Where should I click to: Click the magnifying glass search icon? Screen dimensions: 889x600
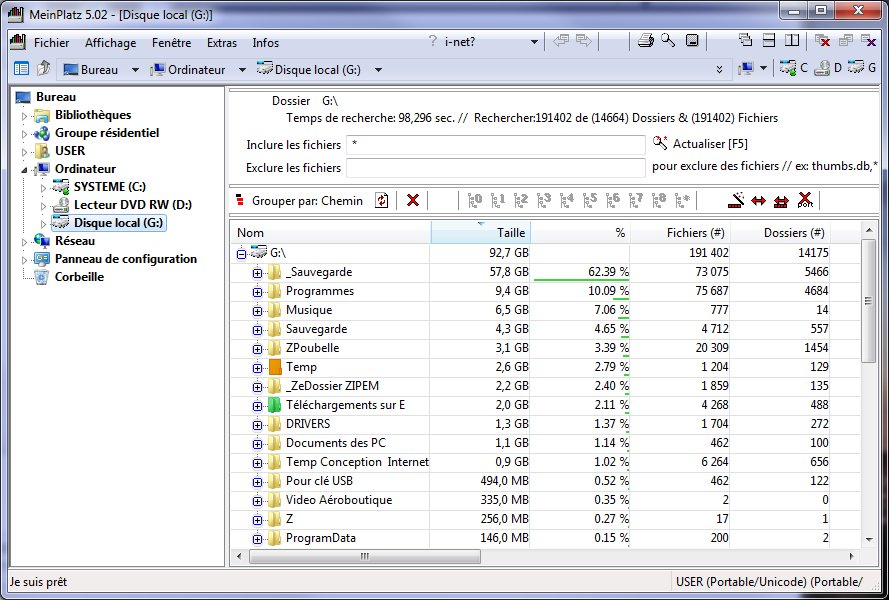(668, 40)
